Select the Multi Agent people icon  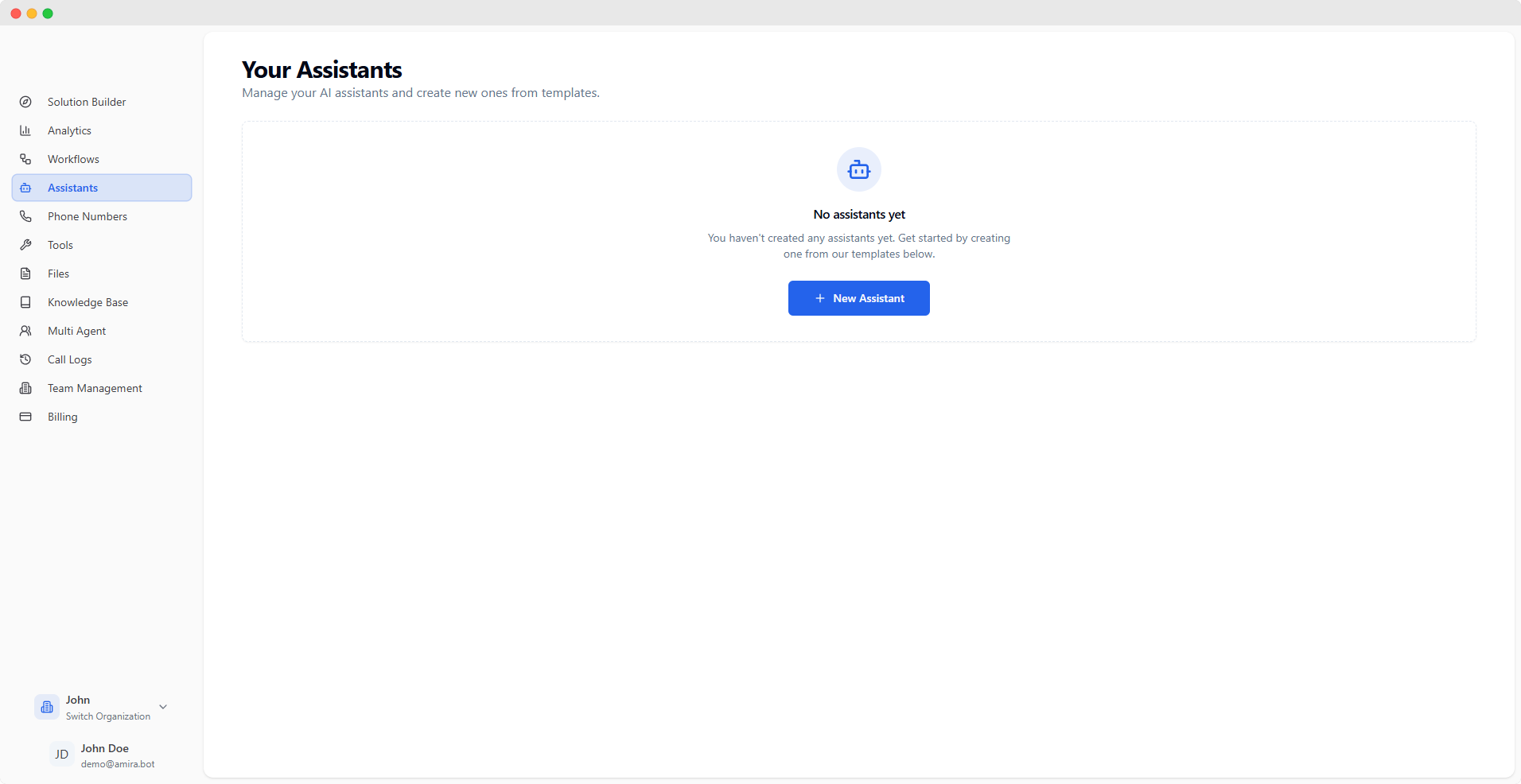pos(25,330)
